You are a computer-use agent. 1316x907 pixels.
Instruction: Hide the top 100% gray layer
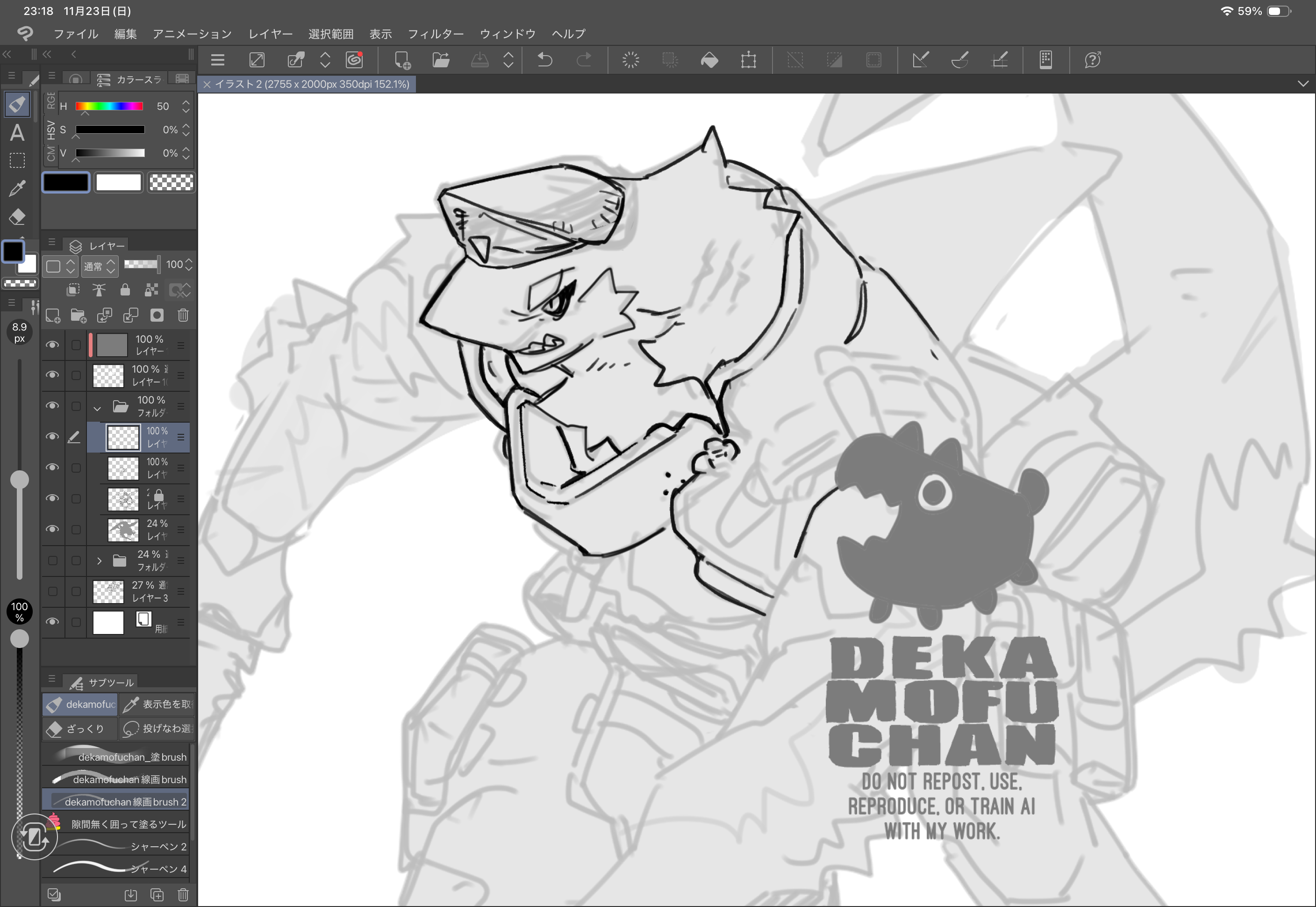click(x=52, y=345)
